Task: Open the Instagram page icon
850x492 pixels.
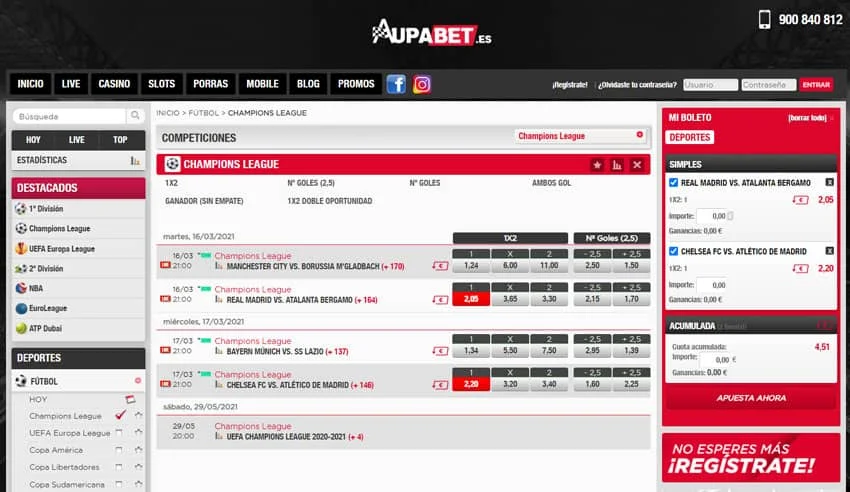Action: (x=422, y=85)
